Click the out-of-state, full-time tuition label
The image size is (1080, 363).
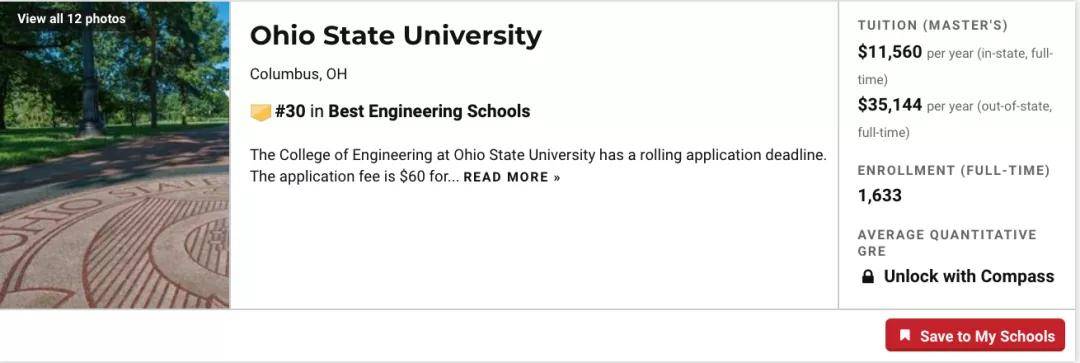point(954,119)
